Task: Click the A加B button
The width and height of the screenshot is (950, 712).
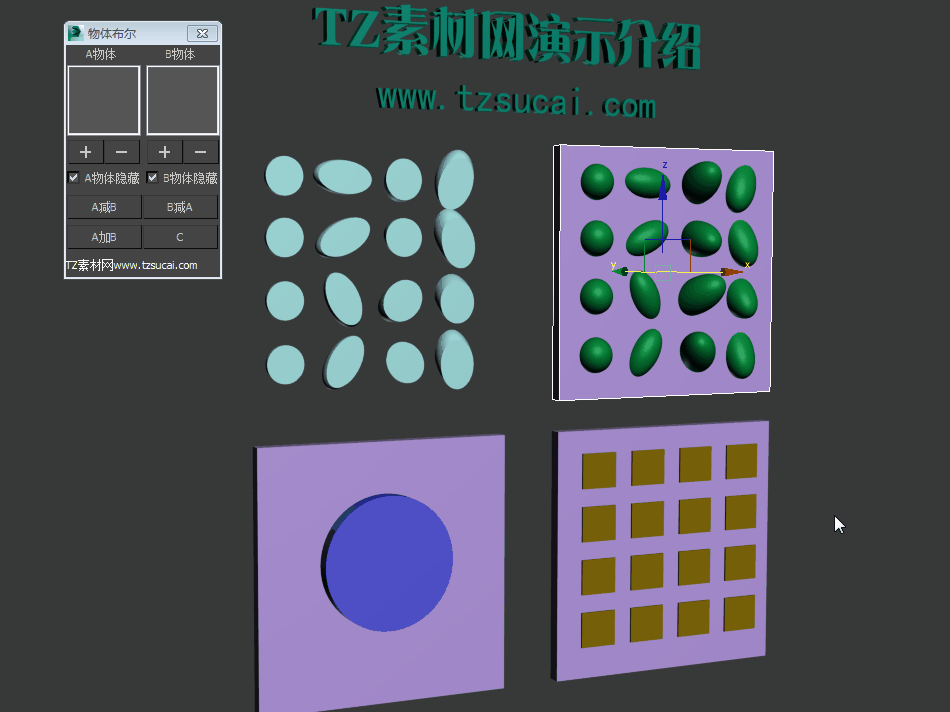Action: tap(104, 237)
